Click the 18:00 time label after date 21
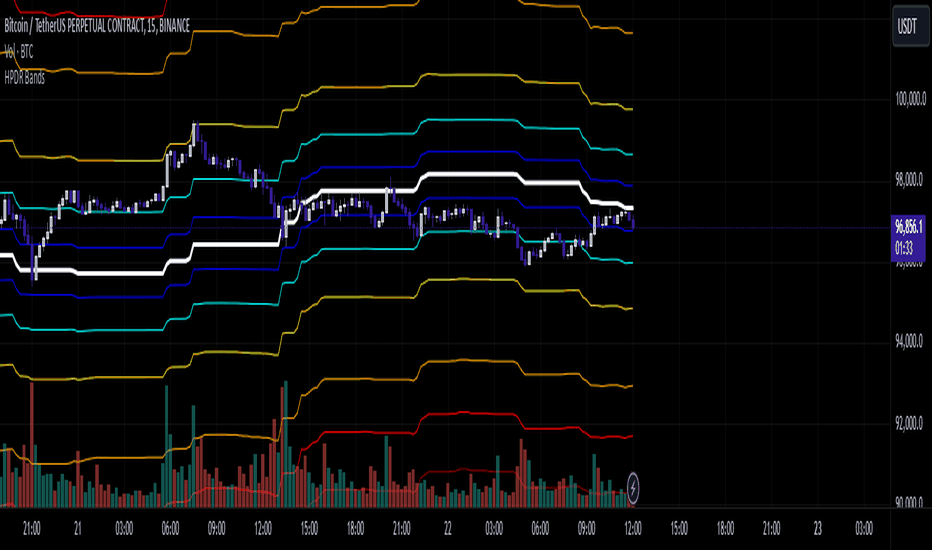 pyautogui.click(x=355, y=529)
